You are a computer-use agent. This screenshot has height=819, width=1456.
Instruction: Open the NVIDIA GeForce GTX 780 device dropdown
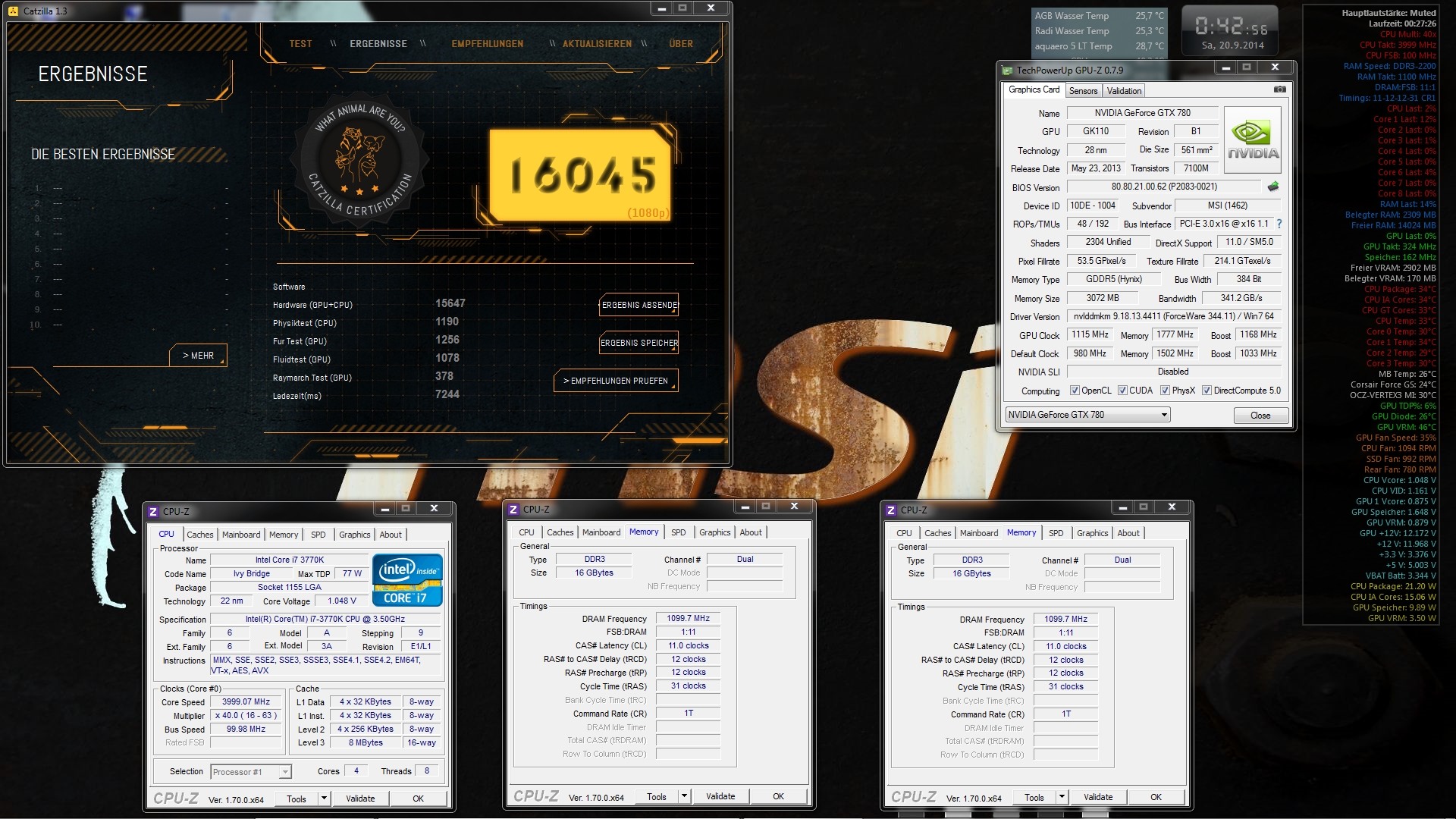(1087, 415)
